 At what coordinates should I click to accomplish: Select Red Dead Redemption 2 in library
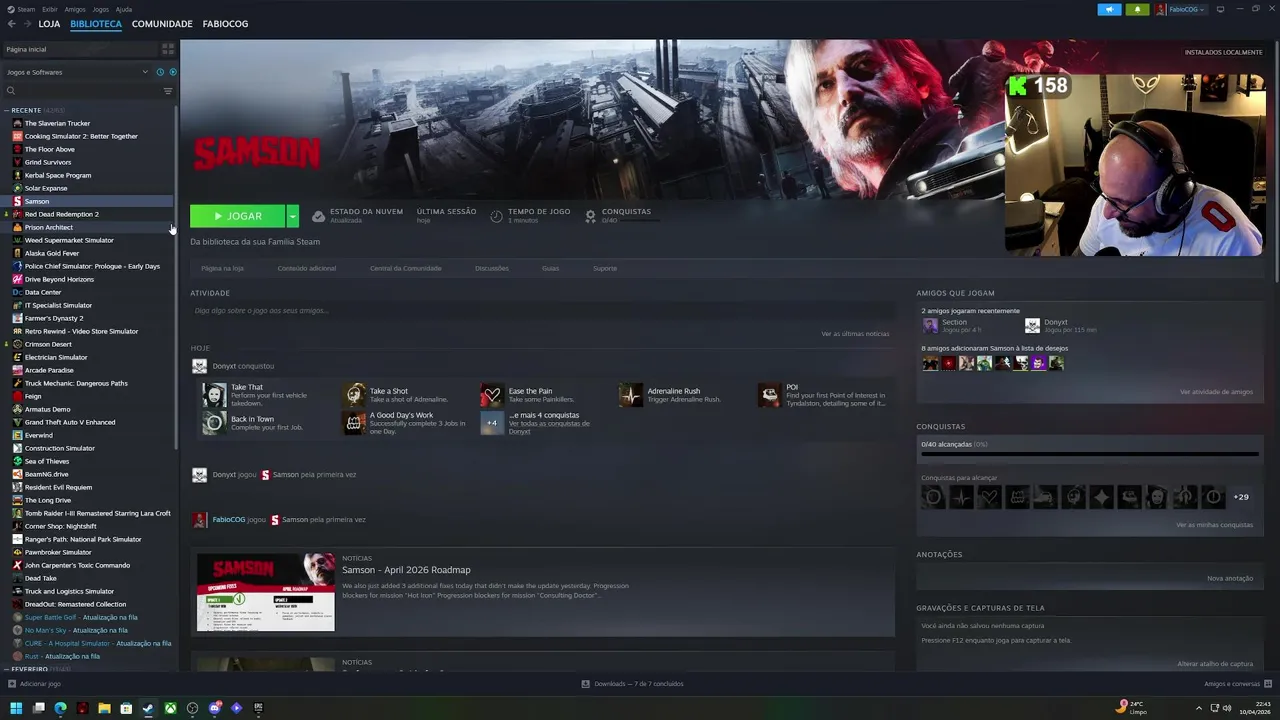point(61,214)
